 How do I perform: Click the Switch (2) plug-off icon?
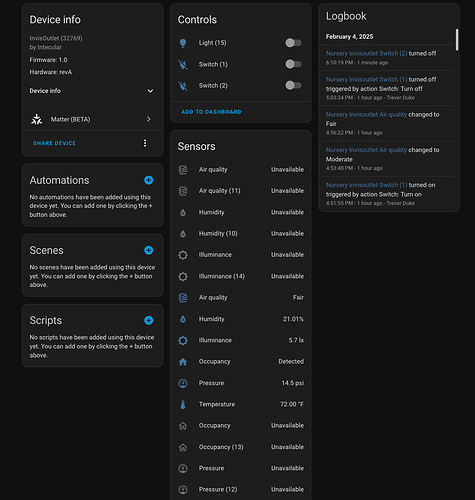(x=183, y=86)
